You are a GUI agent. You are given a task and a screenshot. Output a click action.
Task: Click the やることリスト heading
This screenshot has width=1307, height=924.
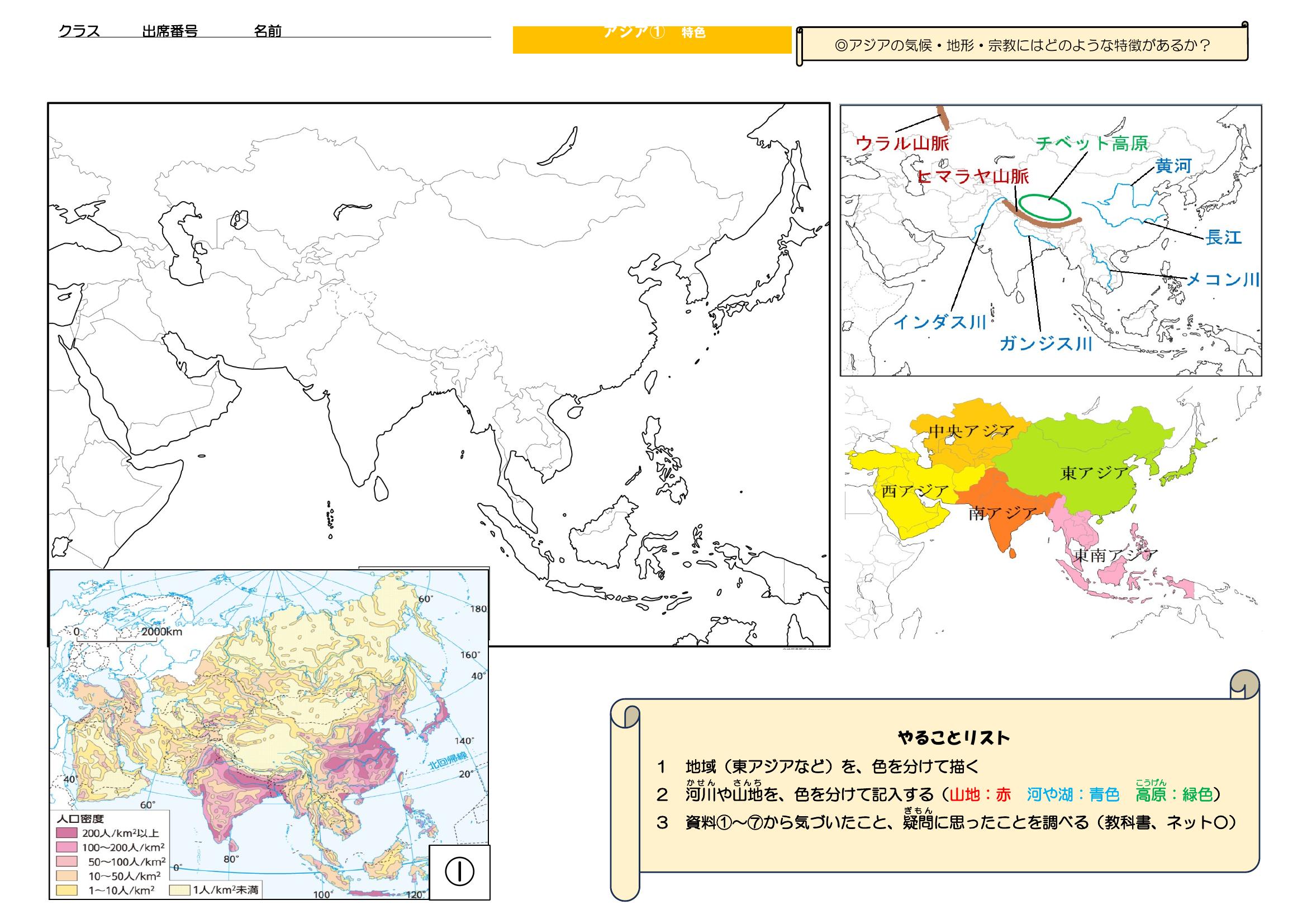[953, 738]
